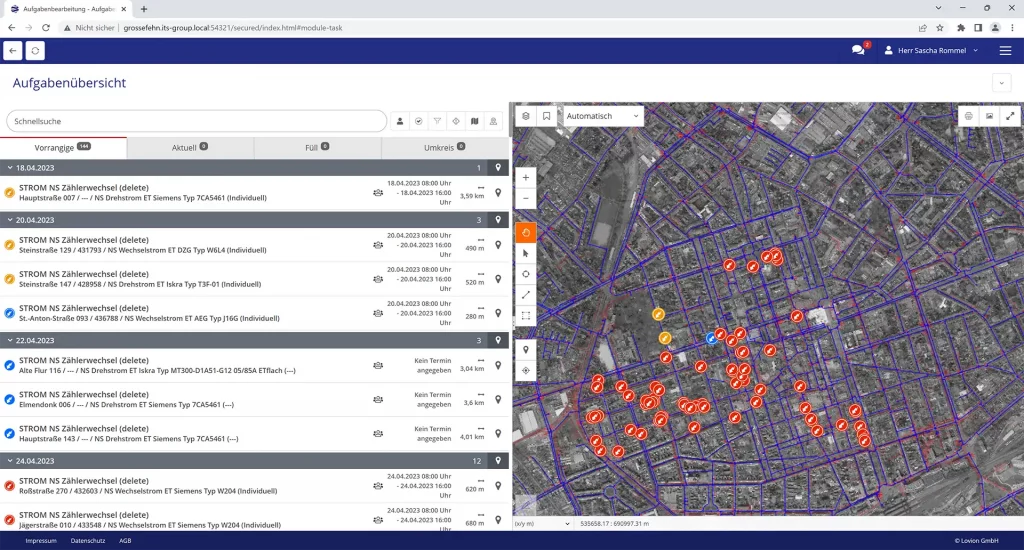Zoom in on the map
Image resolution: width=1024 pixels, height=550 pixels.
point(526,177)
